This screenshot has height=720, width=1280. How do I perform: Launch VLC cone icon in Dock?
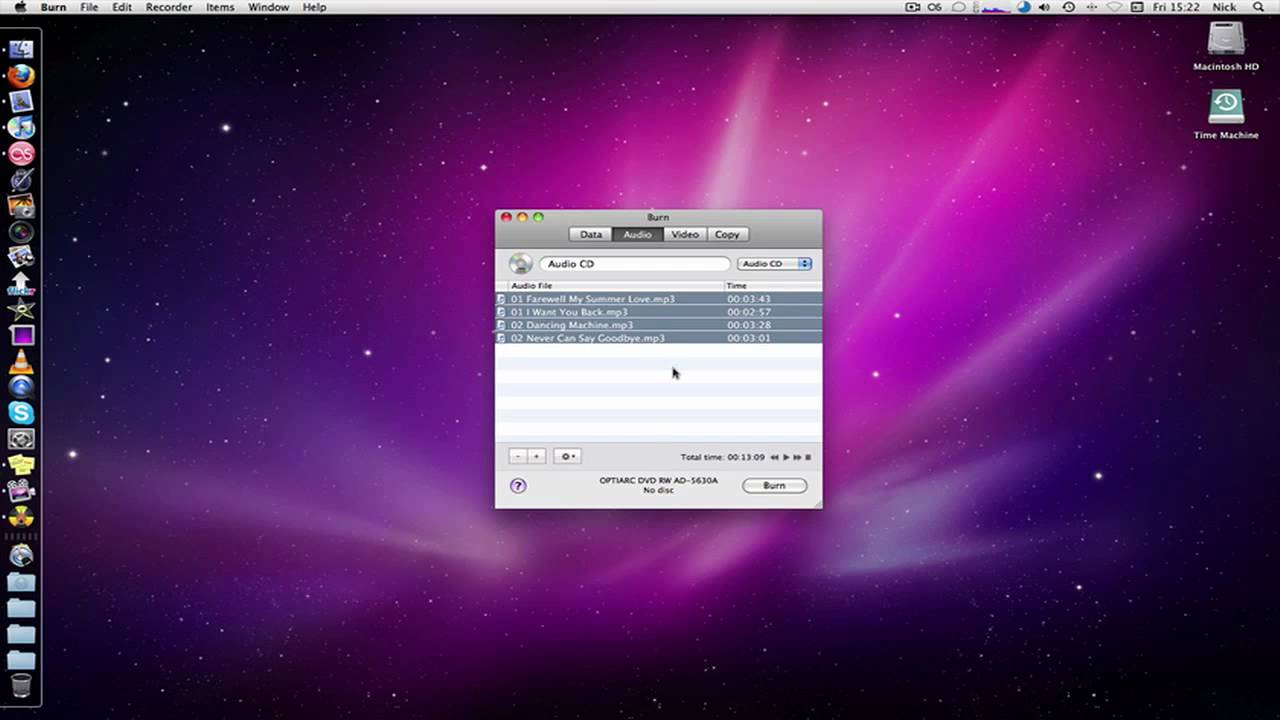(21, 362)
